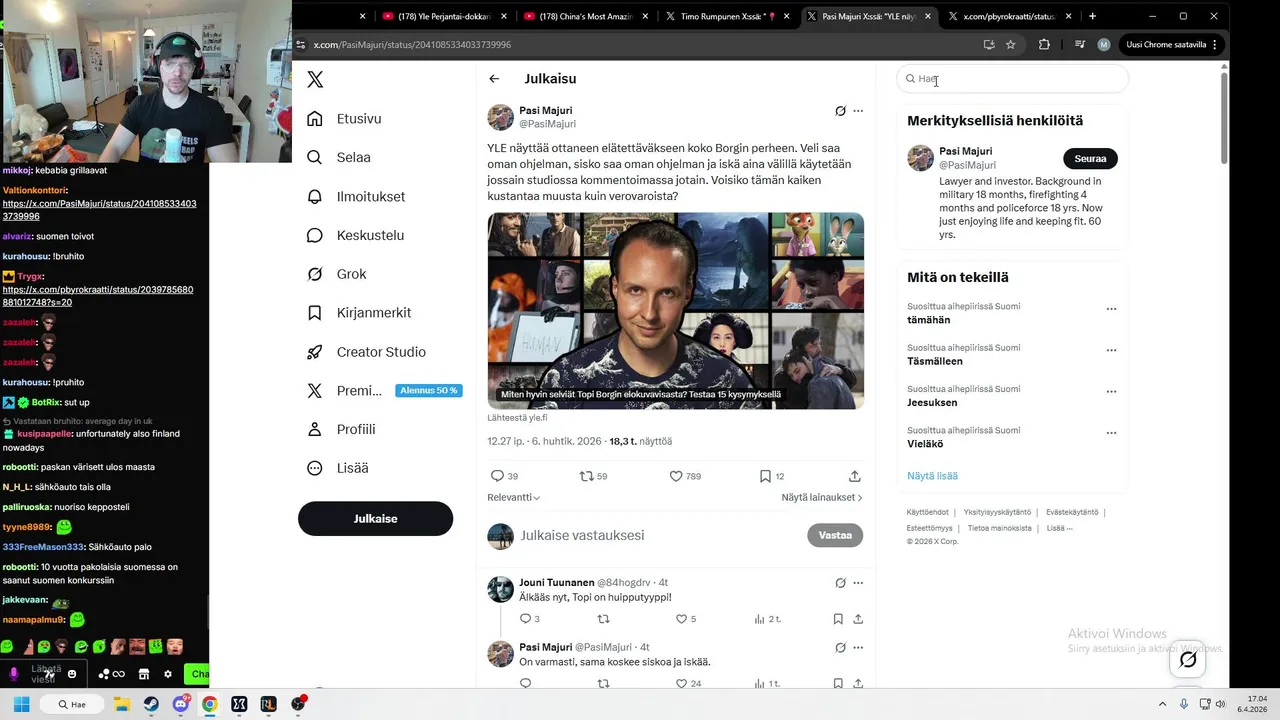Open Steam from the Windows taskbar

[x=150, y=704]
